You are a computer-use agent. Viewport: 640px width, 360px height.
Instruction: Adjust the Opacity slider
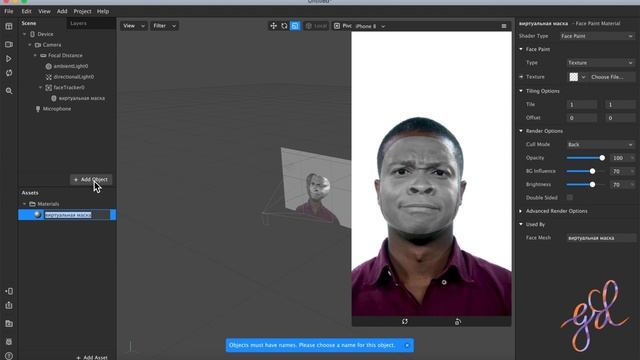pyautogui.click(x=586, y=158)
